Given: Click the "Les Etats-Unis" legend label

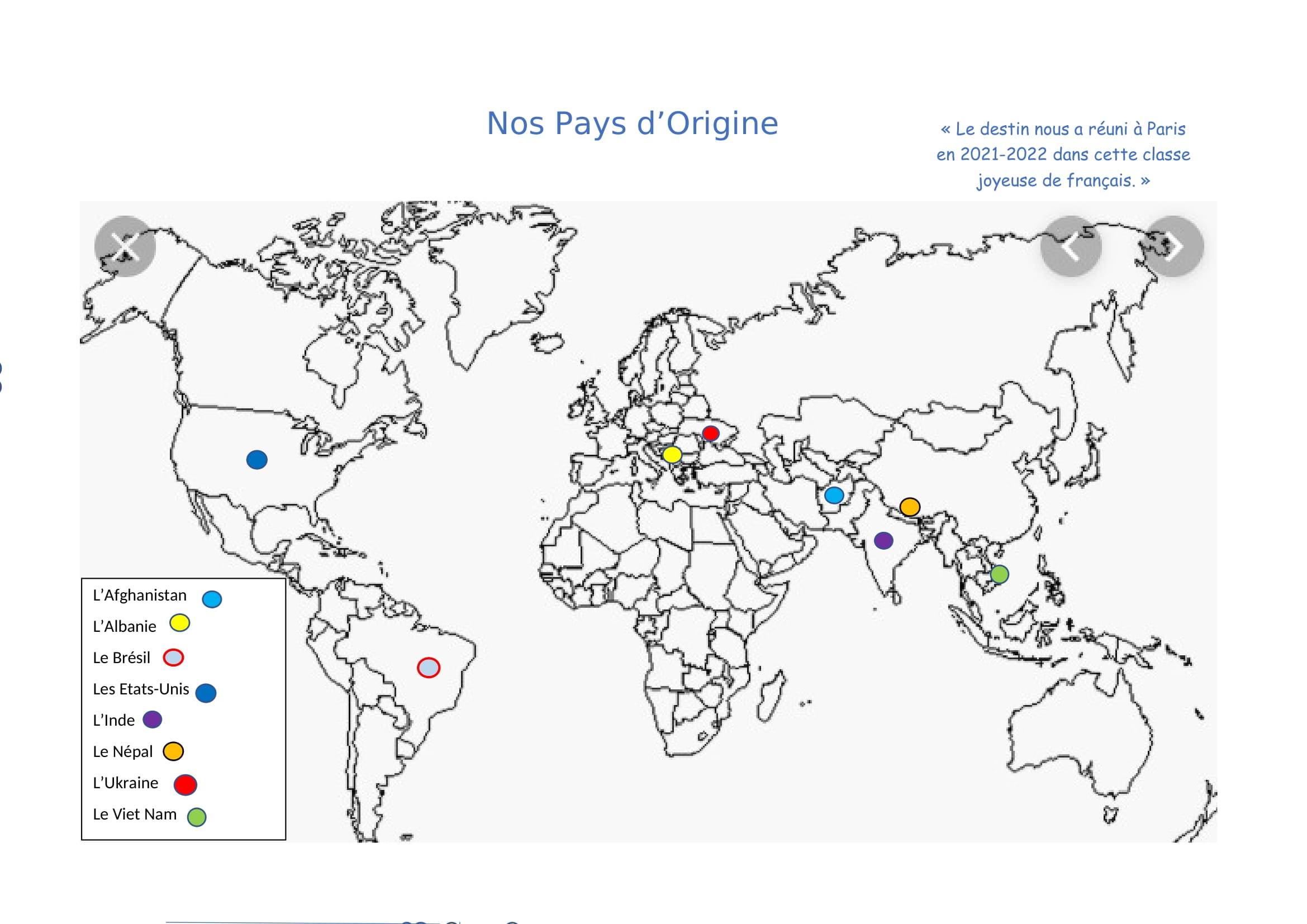Looking at the screenshot, I should click(x=141, y=689).
